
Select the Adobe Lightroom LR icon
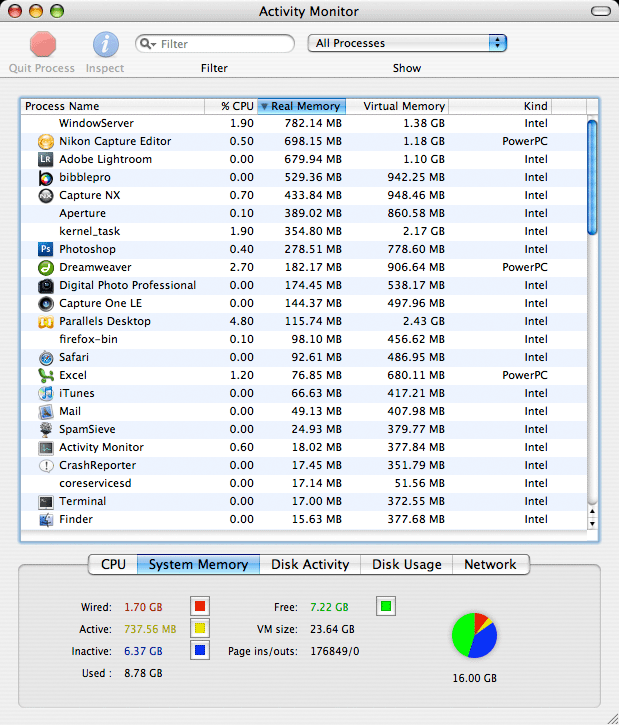(x=45, y=159)
